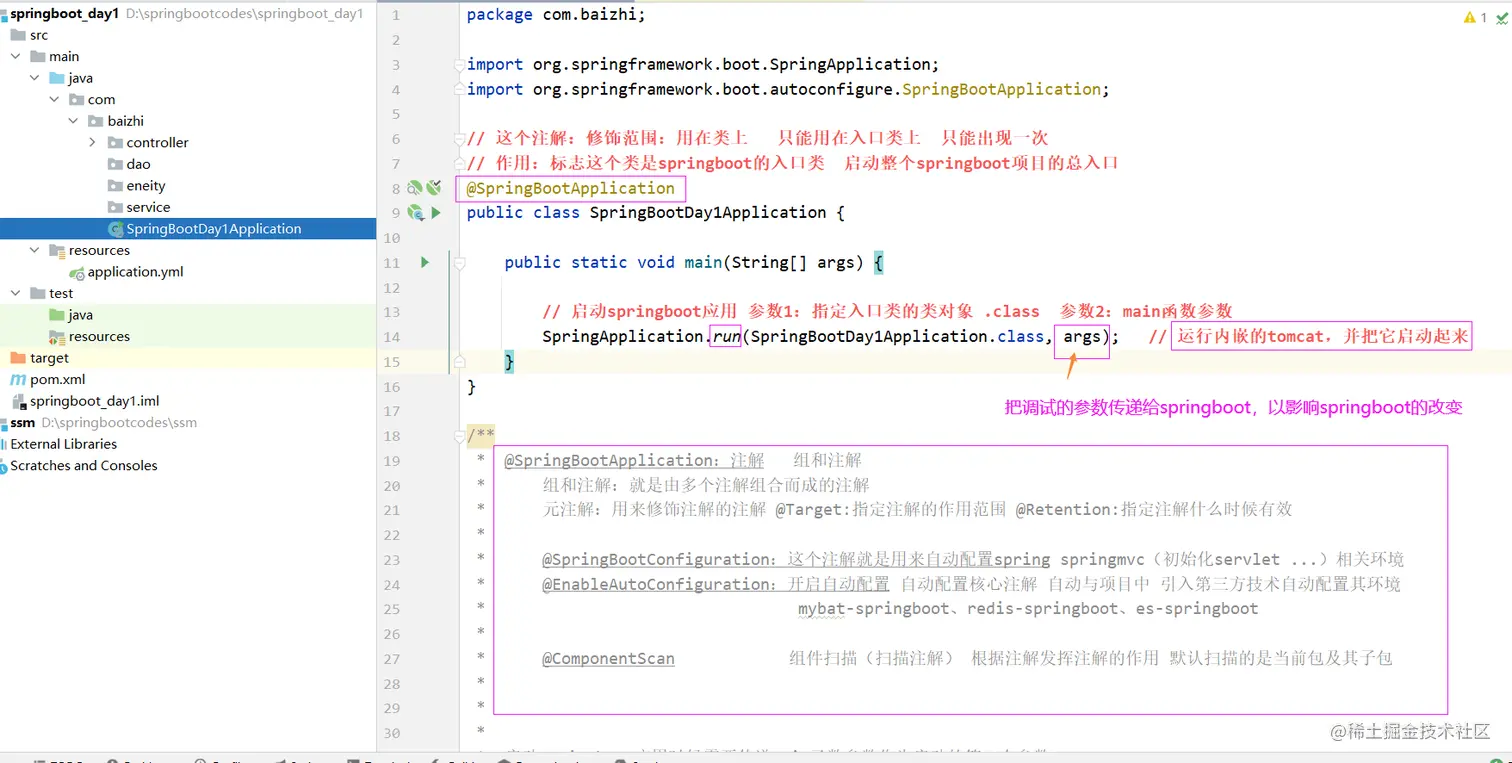The width and height of the screenshot is (1512, 763).
Task: Click the italic 'run' method call on line 14
Action: coord(726,337)
